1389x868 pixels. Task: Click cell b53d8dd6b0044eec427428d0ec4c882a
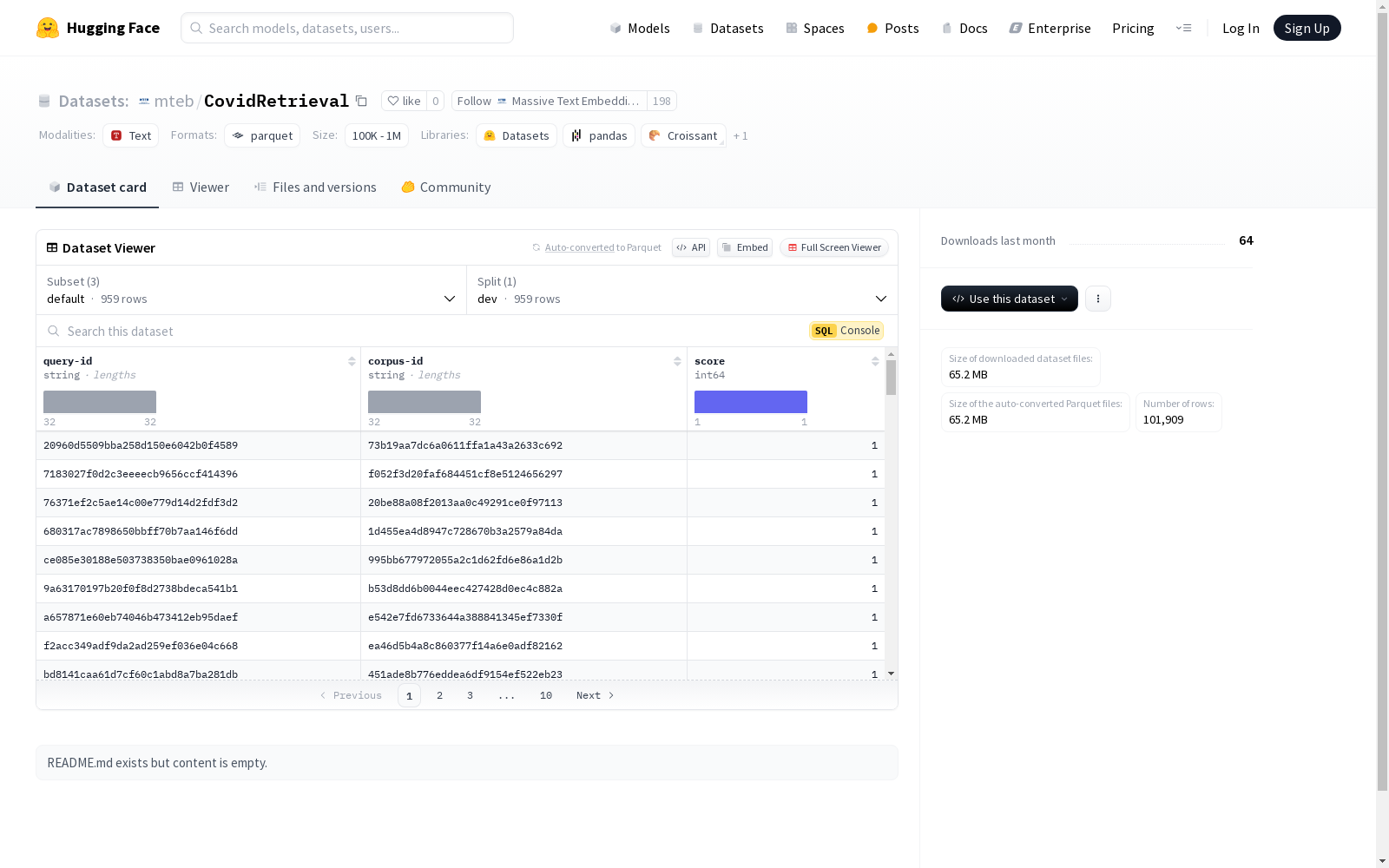click(x=523, y=589)
